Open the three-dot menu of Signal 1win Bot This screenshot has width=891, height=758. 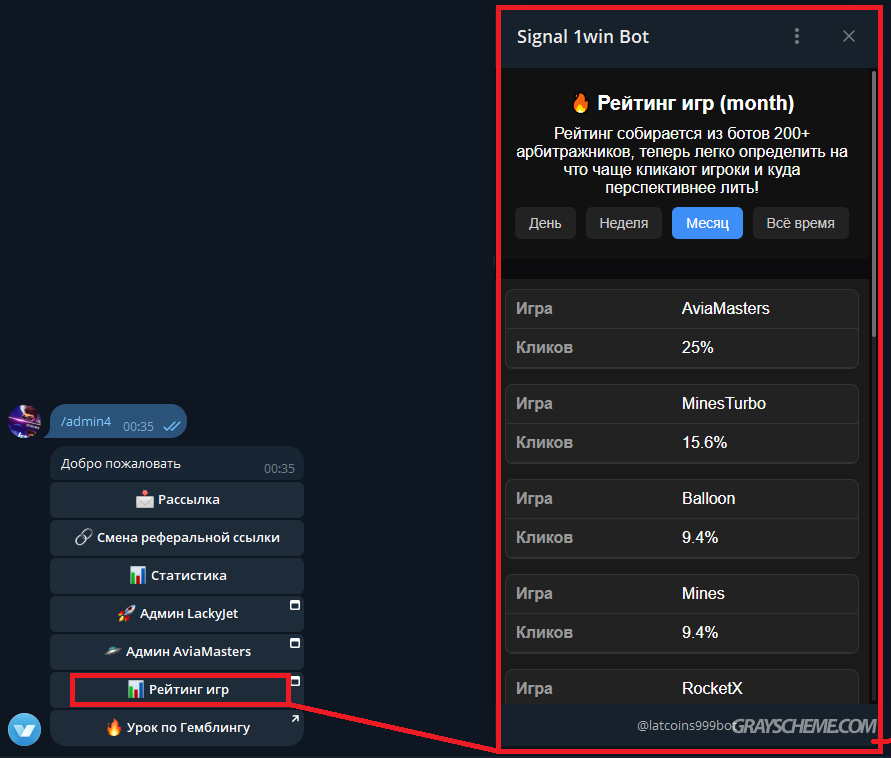[797, 36]
